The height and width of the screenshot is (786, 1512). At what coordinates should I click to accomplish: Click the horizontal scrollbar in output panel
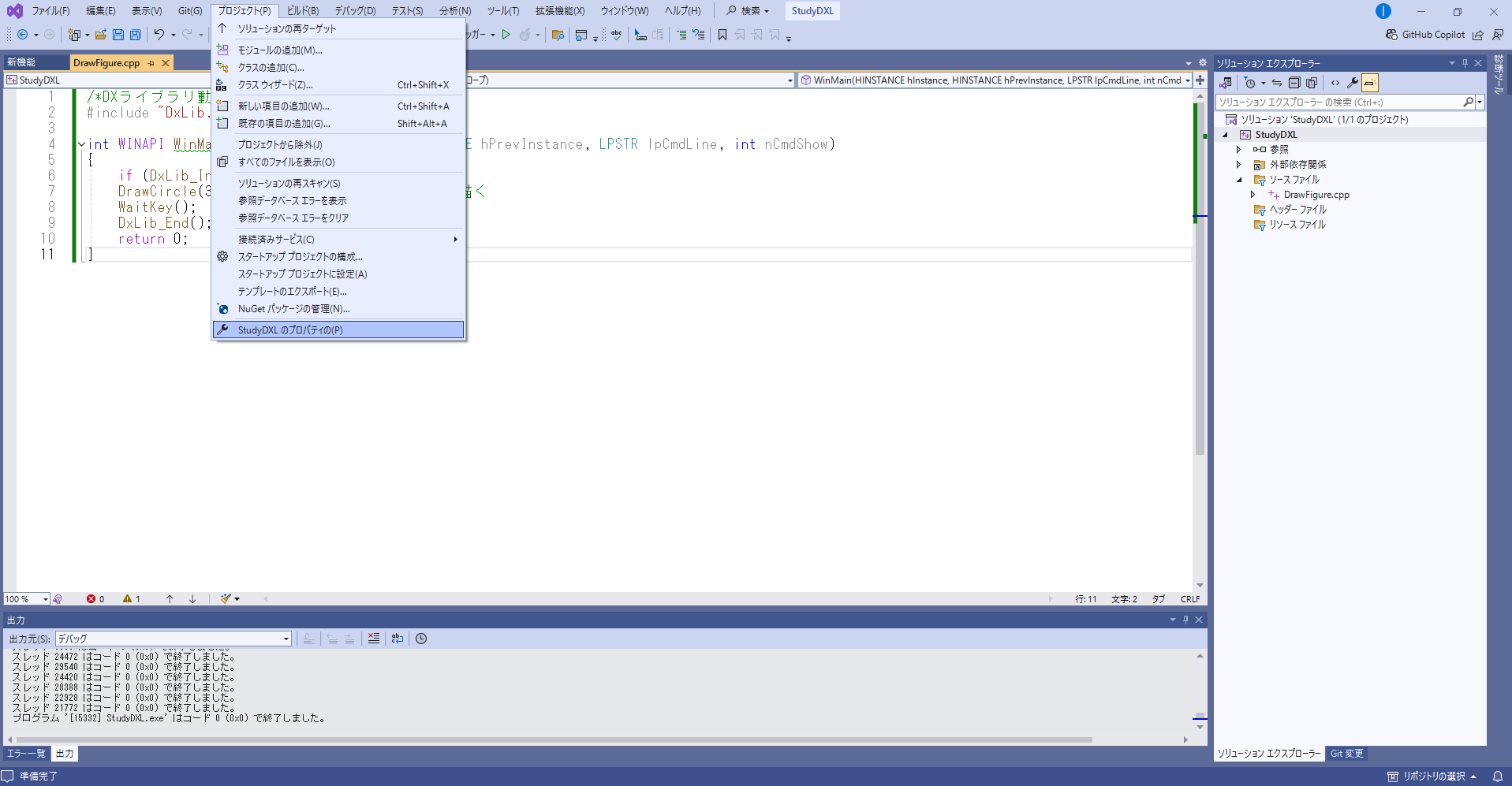[552, 739]
